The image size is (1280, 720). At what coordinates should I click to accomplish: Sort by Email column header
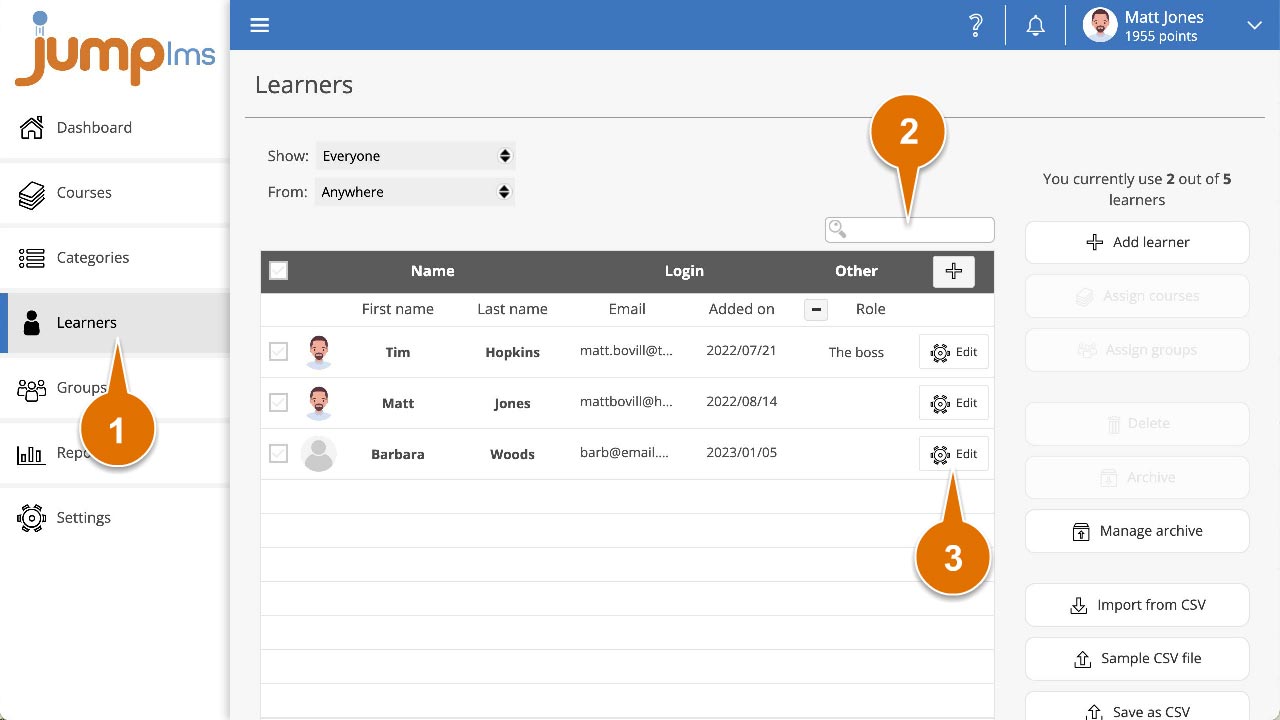[627, 309]
